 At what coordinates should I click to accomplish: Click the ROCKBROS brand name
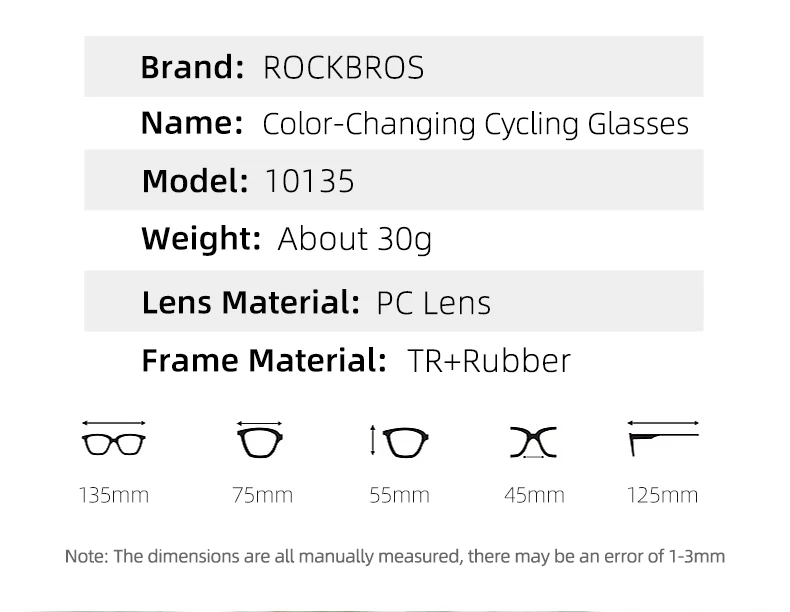(344, 67)
